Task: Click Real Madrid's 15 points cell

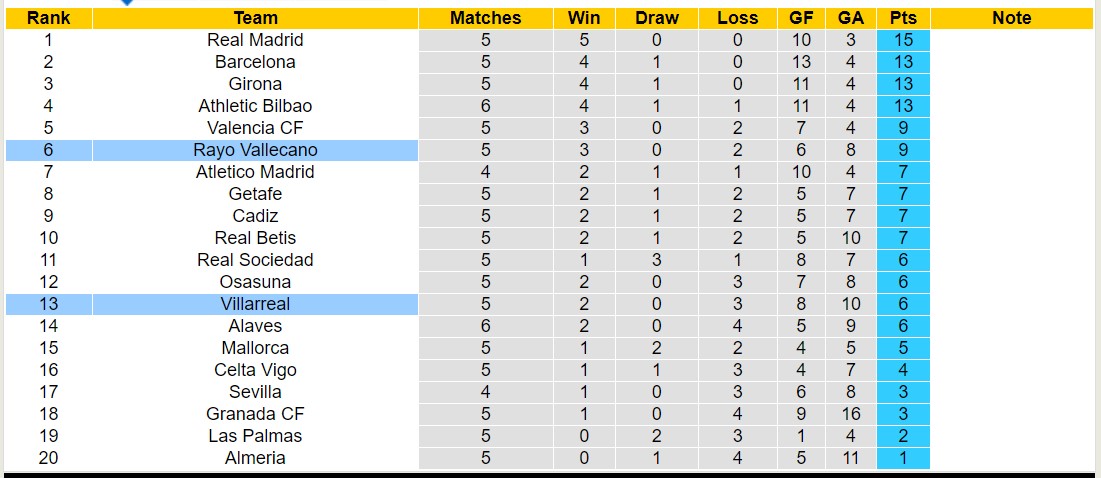Action: [x=903, y=40]
